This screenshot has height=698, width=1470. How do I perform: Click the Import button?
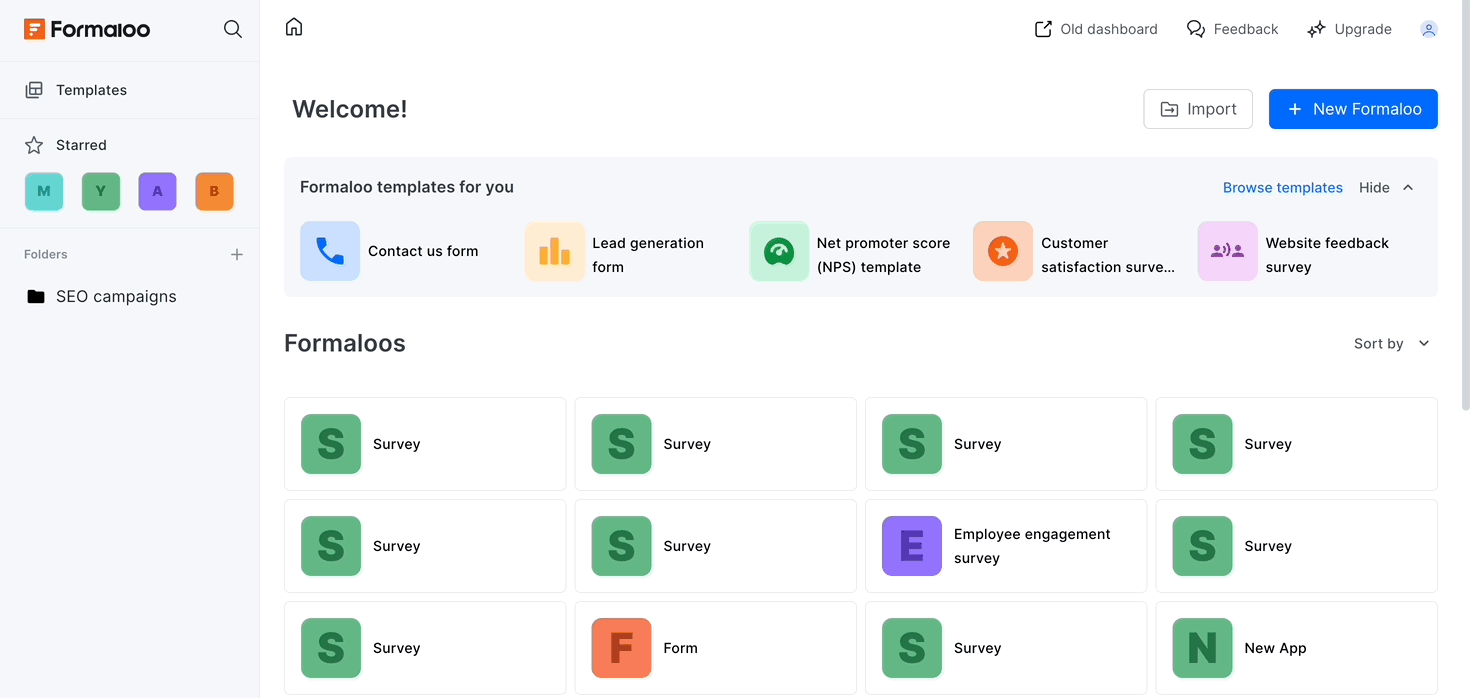1198,109
